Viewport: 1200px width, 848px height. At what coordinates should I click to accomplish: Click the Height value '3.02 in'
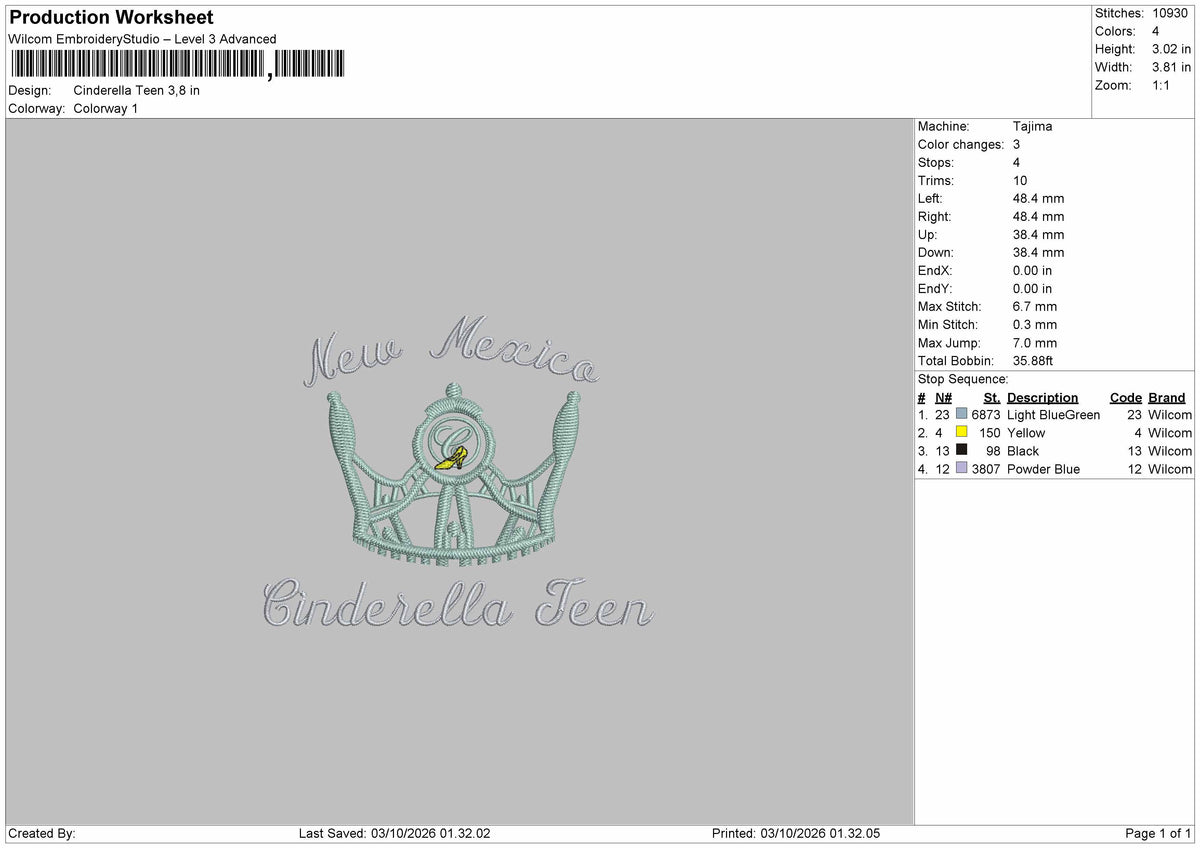[1172, 49]
